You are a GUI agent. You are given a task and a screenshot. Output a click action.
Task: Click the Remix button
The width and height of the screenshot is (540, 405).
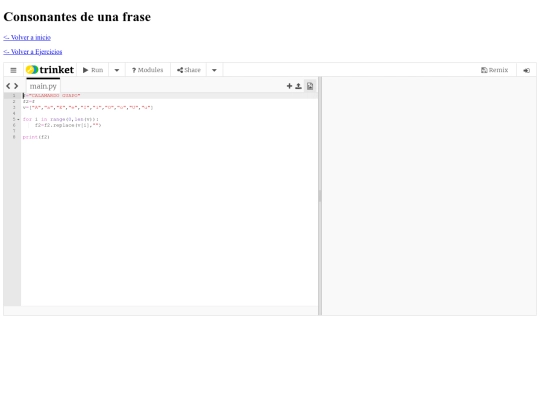click(495, 70)
